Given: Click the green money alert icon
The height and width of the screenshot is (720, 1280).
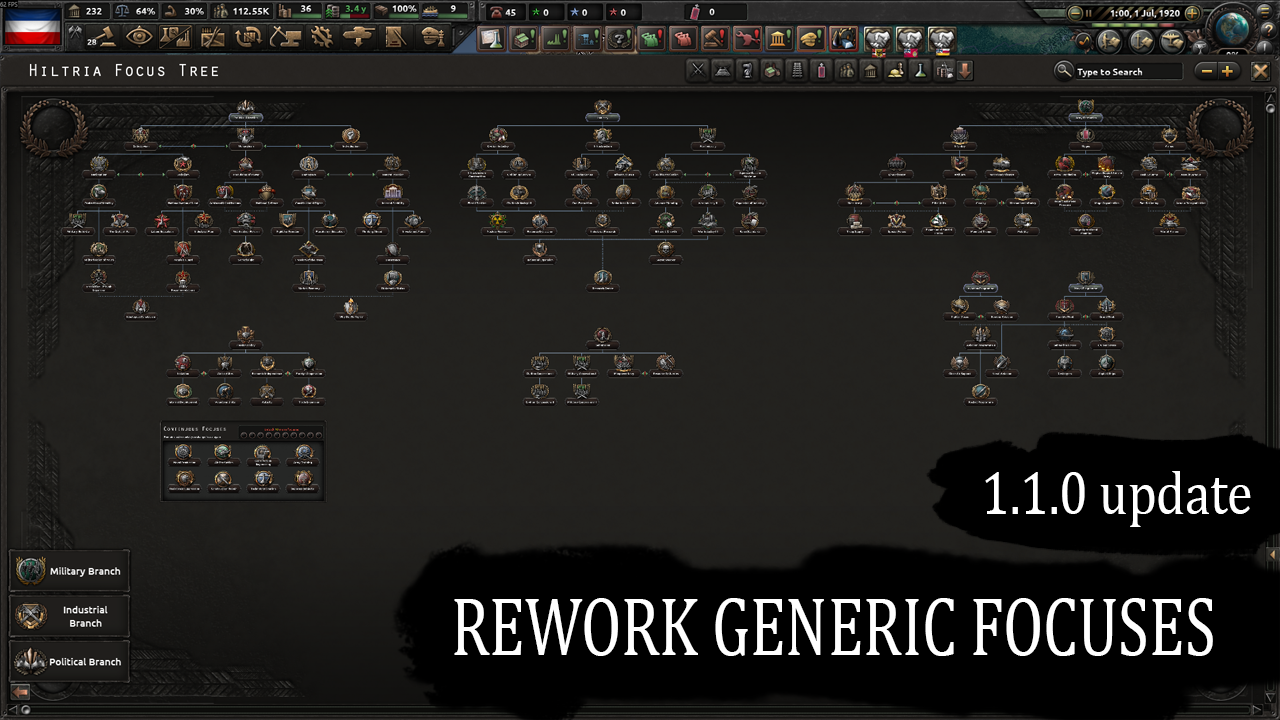Looking at the screenshot, I should point(523,38).
